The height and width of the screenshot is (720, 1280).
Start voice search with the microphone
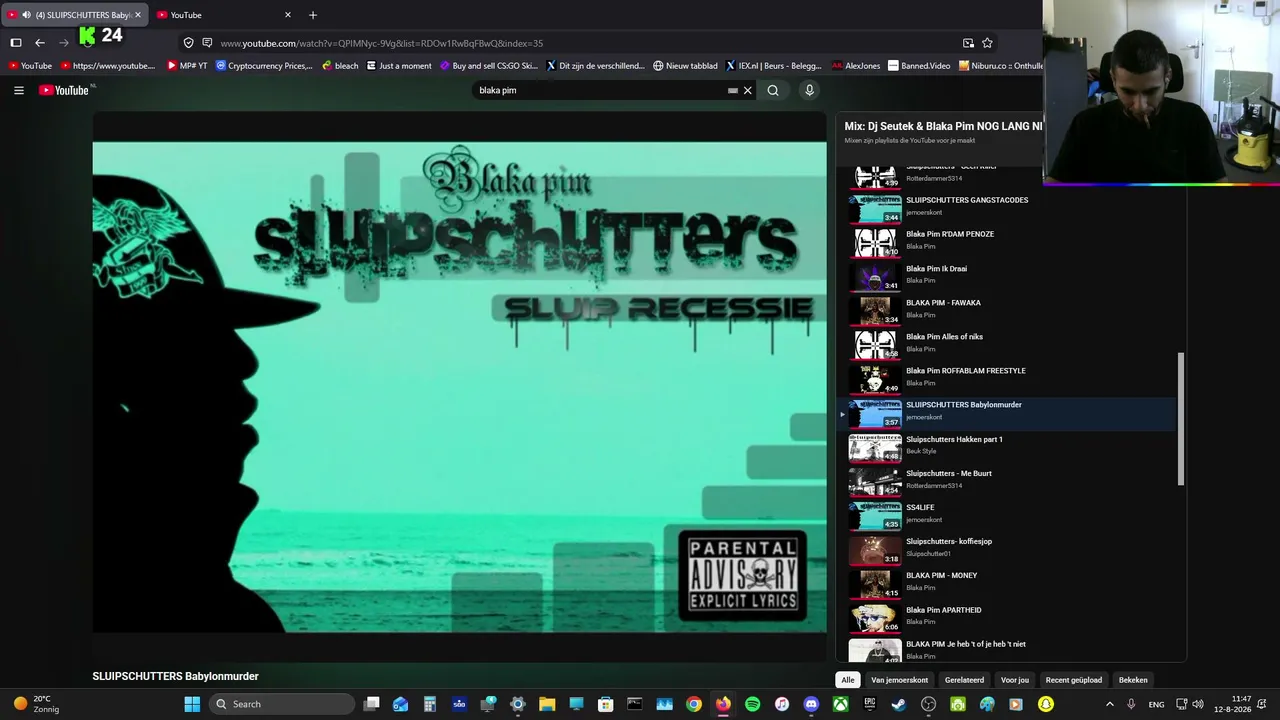[x=809, y=90]
